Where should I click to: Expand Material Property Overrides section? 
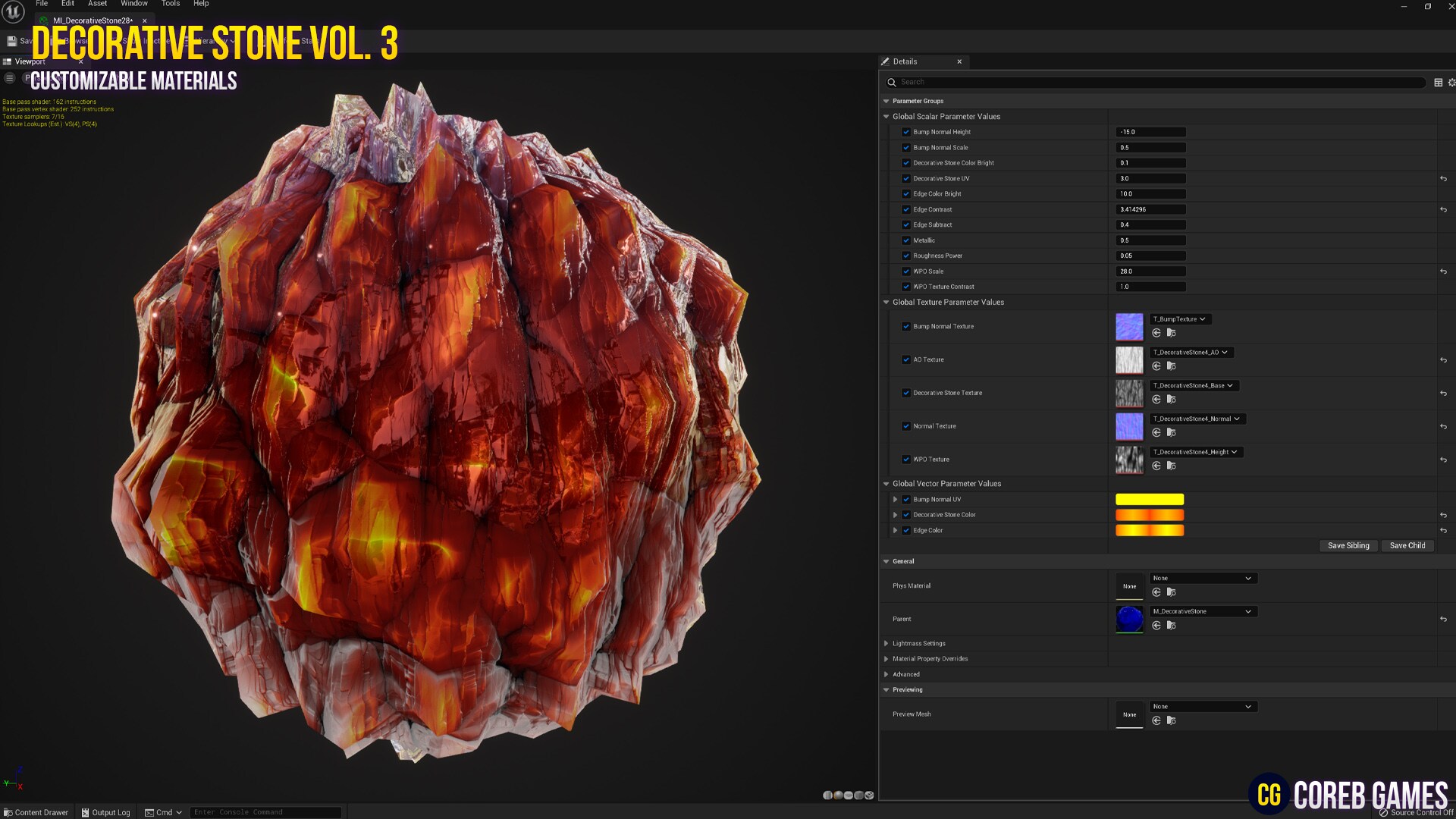point(886,659)
